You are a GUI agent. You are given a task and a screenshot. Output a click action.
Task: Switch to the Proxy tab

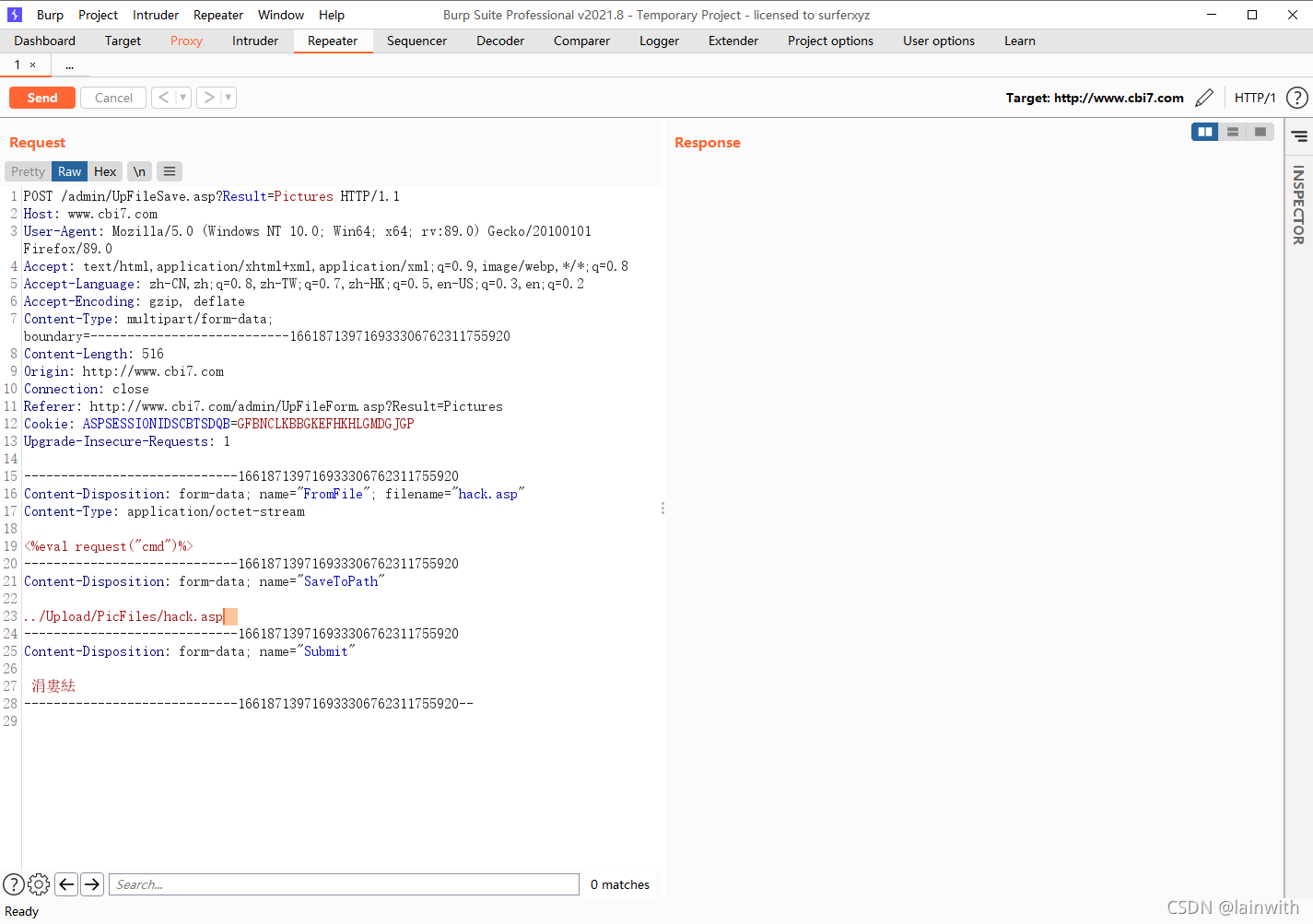tap(186, 41)
